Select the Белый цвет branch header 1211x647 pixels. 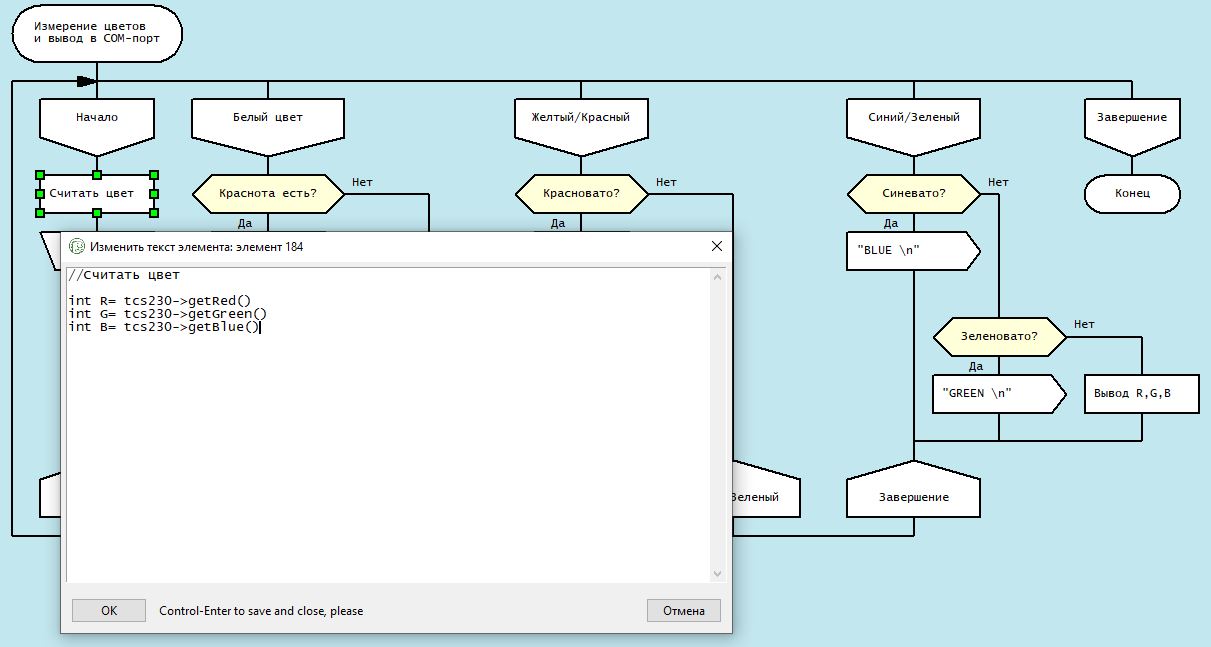click(x=267, y=118)
